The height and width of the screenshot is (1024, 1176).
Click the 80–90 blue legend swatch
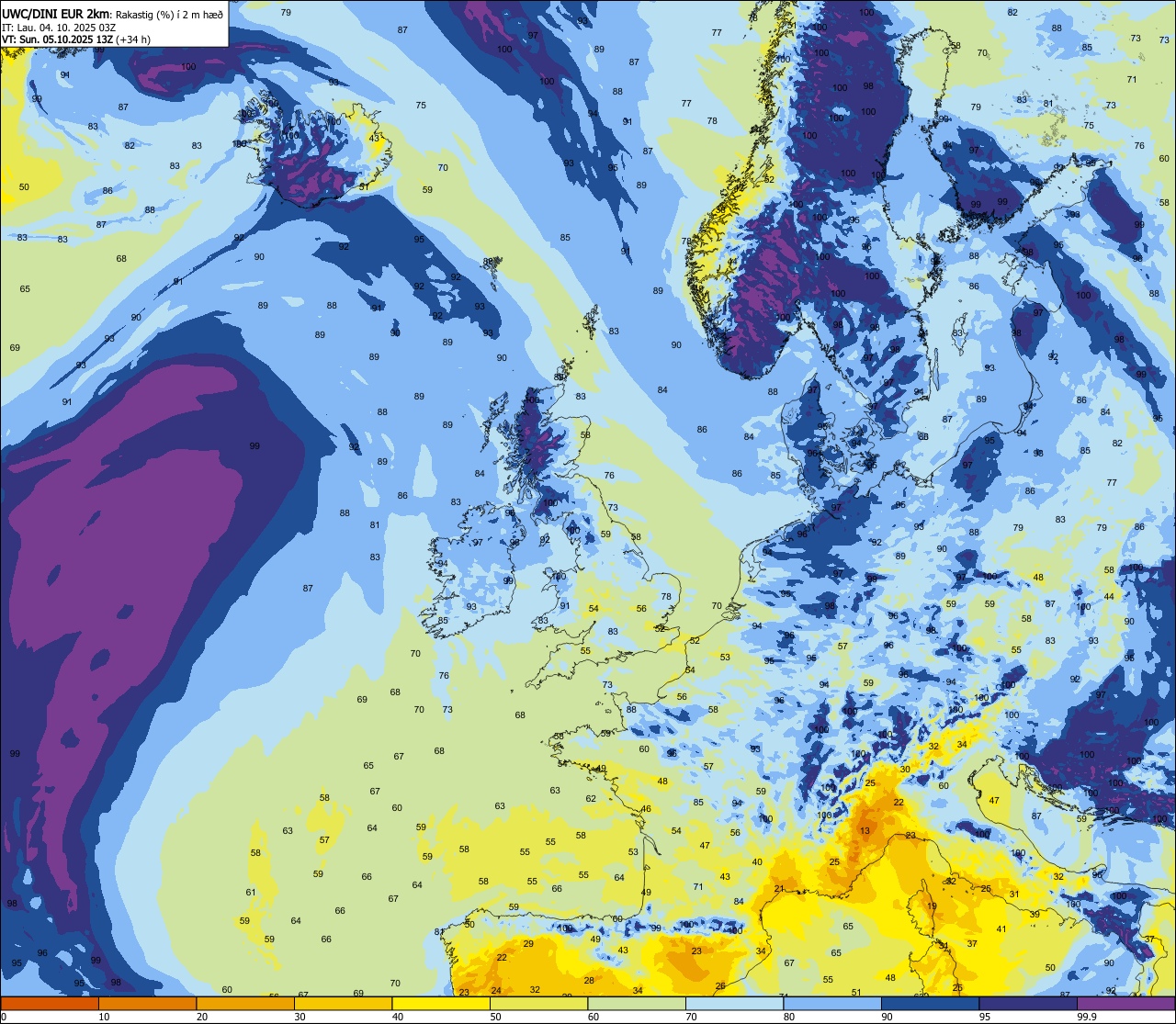pyautogui.click(x=832, y=1003)
